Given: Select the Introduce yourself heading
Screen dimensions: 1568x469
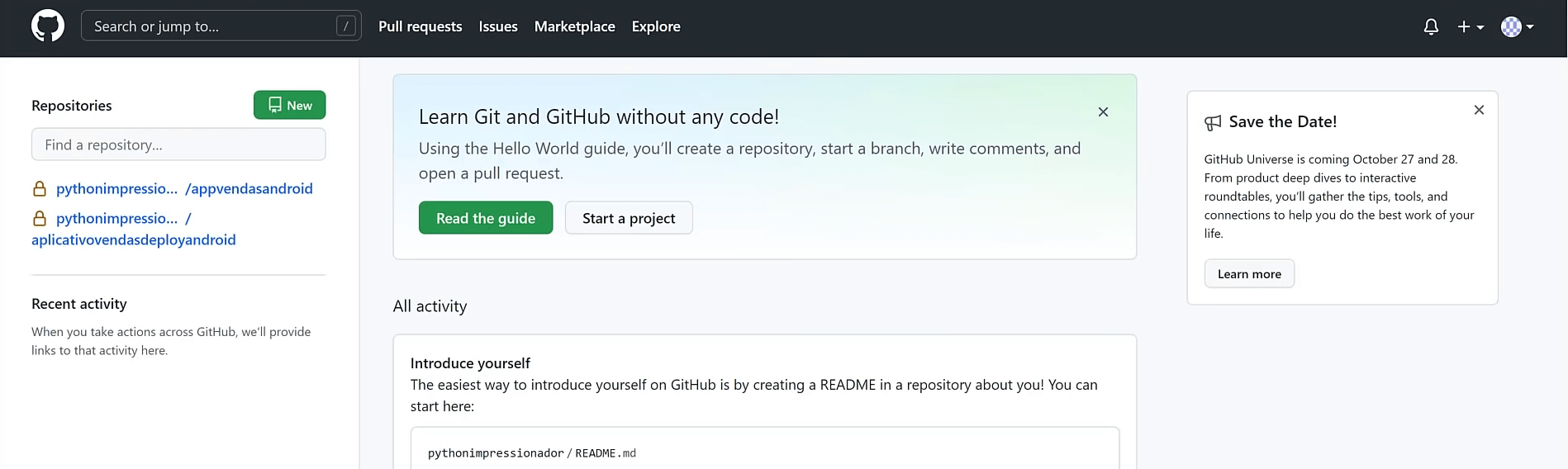Looking at the screenshot, I should [x=470, y=363].
